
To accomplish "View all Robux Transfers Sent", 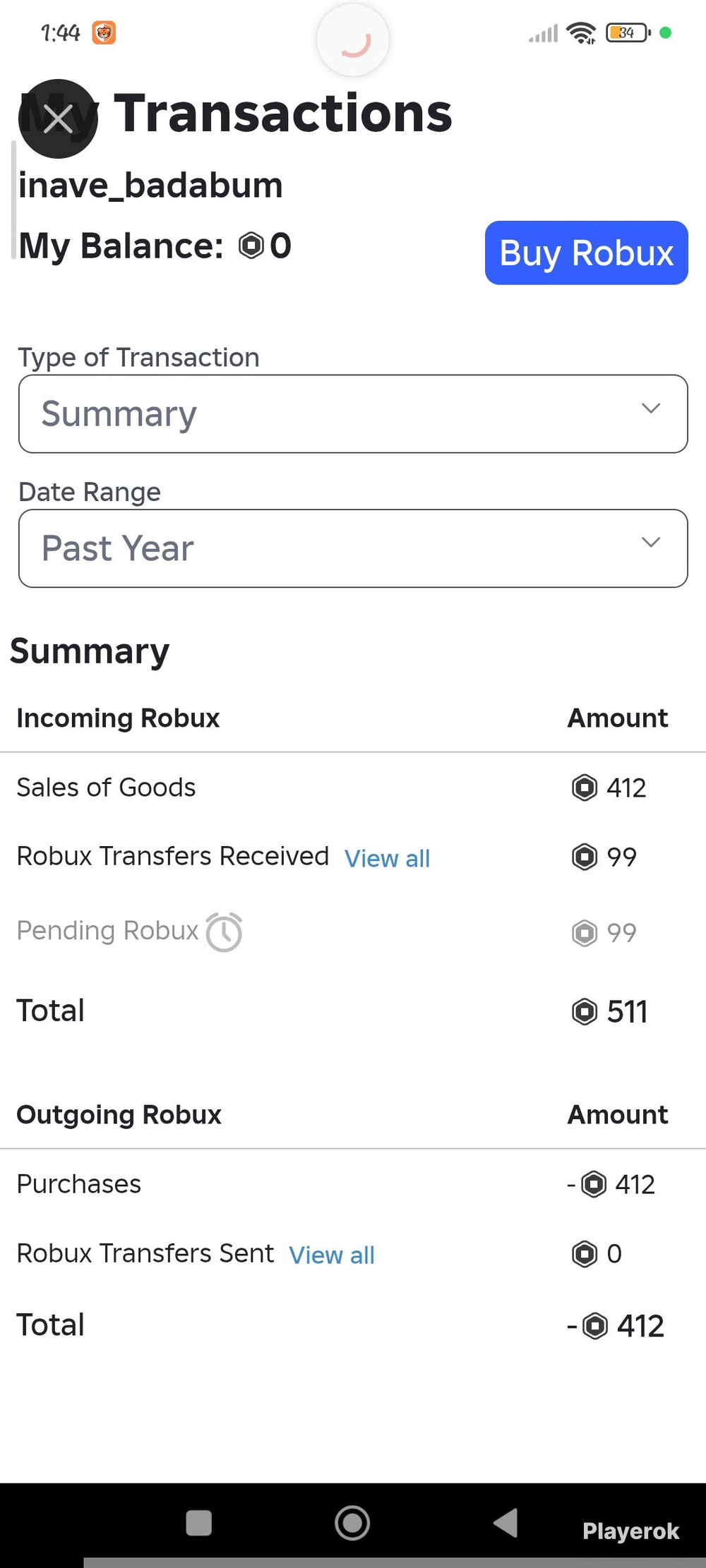I will click(332, 1255).
